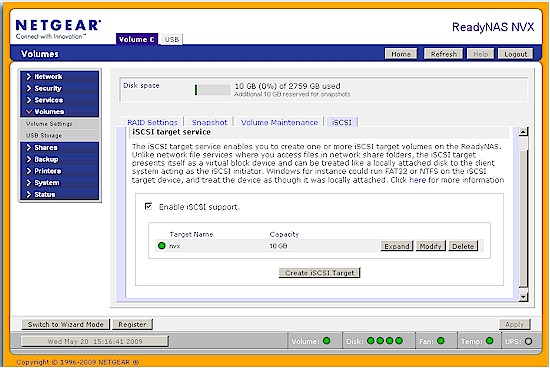Click the Refresh button
Viewport: 550px width, 368px height.
pyautogui.click(x=444, y=54)
